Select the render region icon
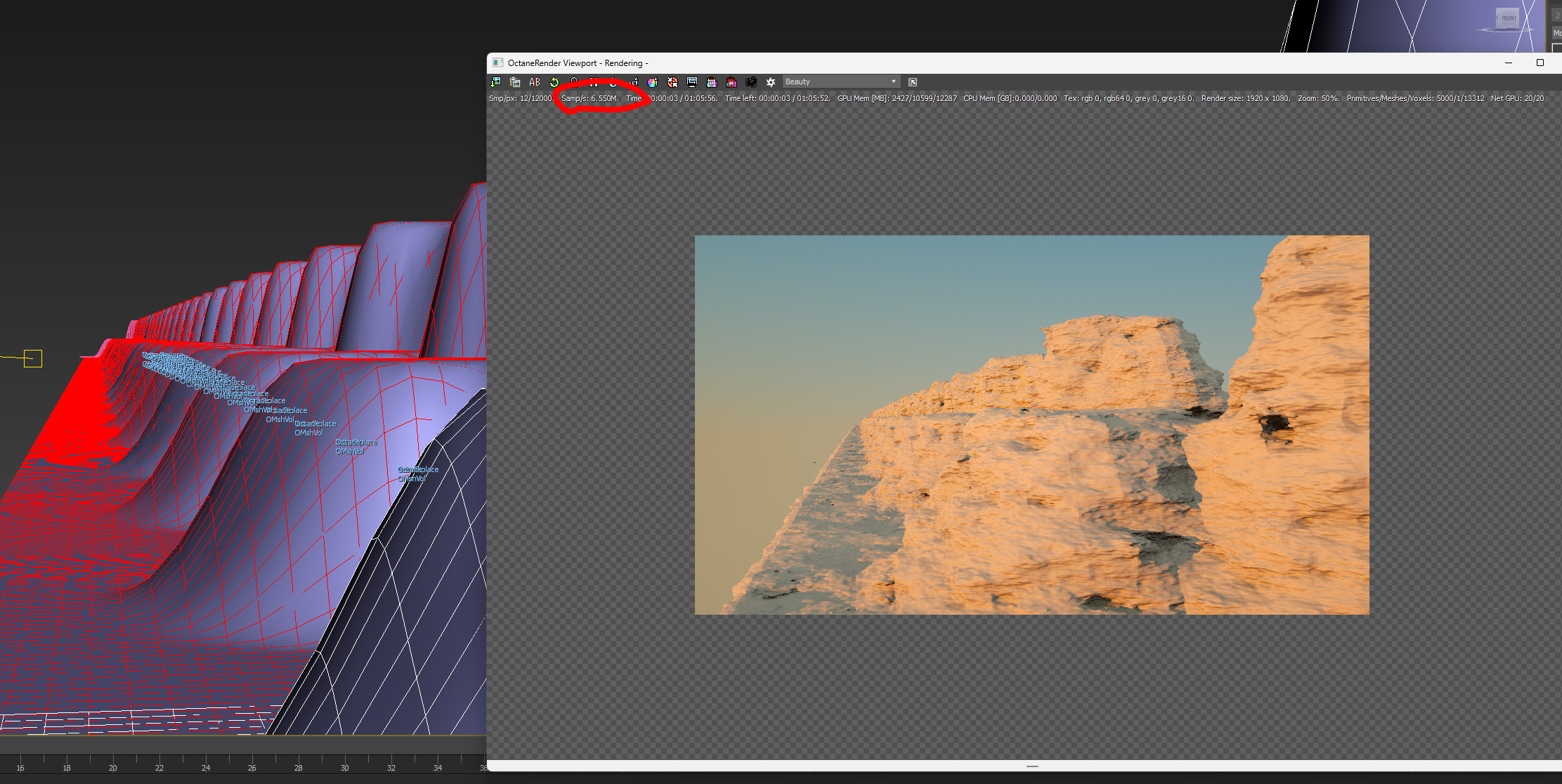1562x784 pixels. 712,82
